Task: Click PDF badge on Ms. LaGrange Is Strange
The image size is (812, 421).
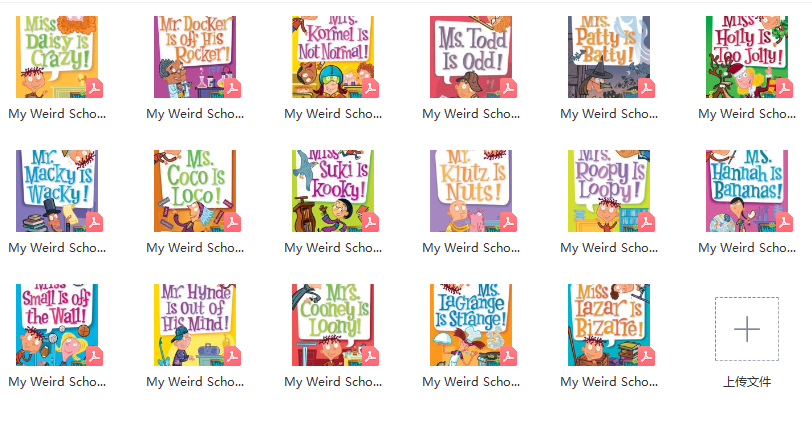Action: [x=508, y=357]
